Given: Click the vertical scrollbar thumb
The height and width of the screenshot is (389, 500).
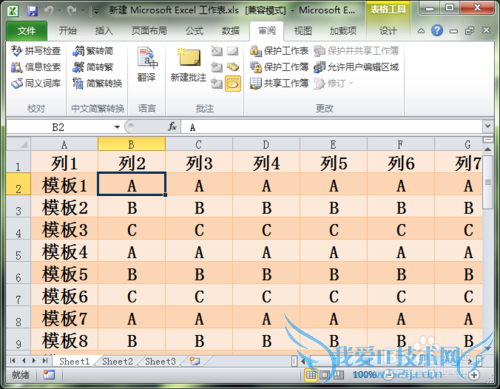Looking at the screenshot, I should (x=488, y=182).
